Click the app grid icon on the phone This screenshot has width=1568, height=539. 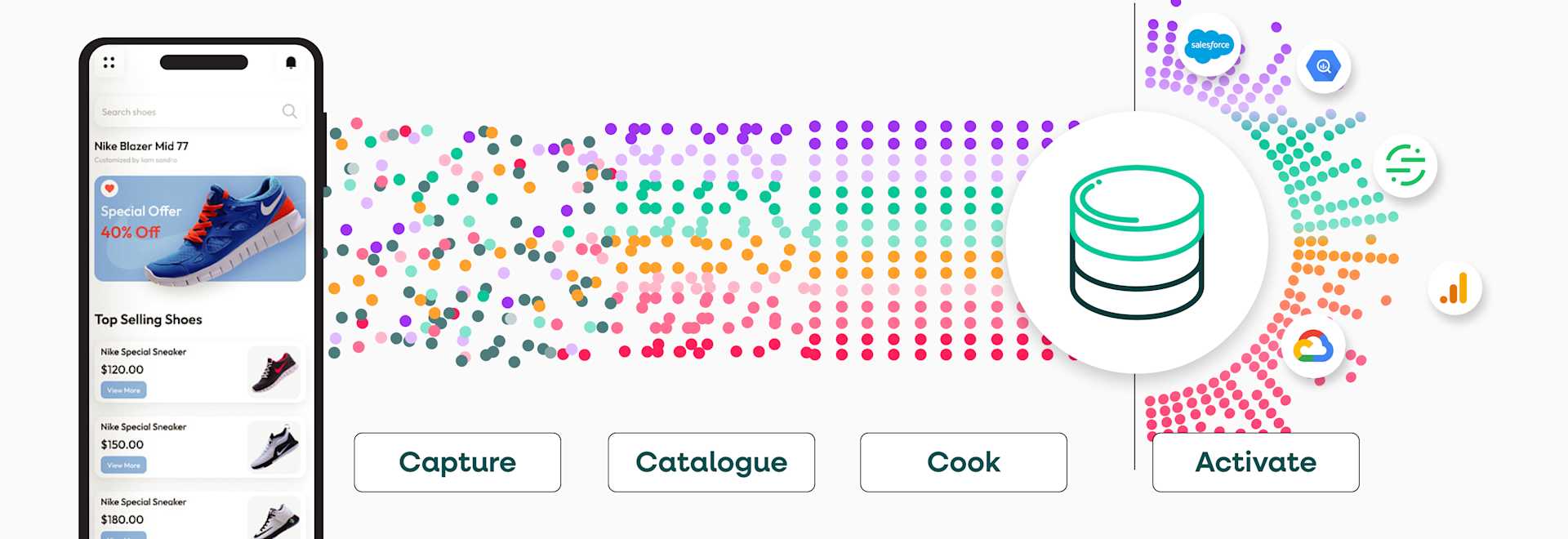109,61
